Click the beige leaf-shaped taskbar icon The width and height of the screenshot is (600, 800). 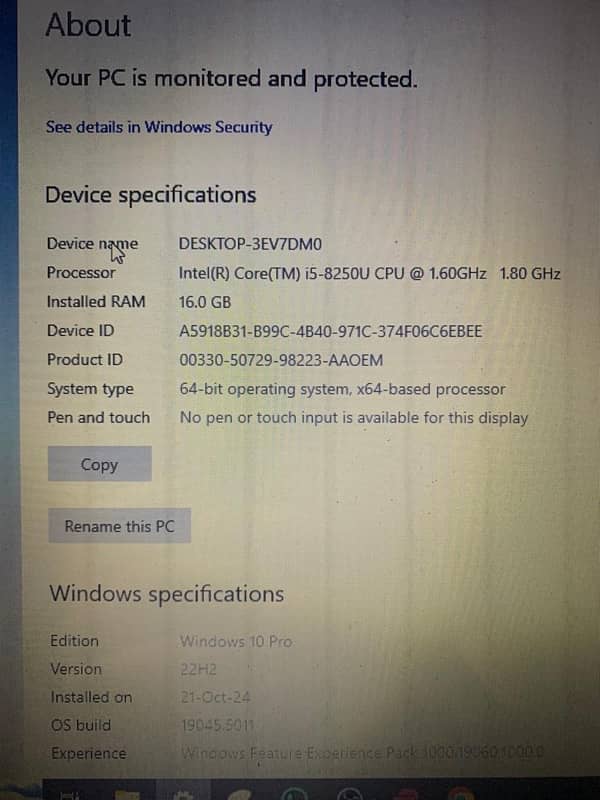coord(239,794)
